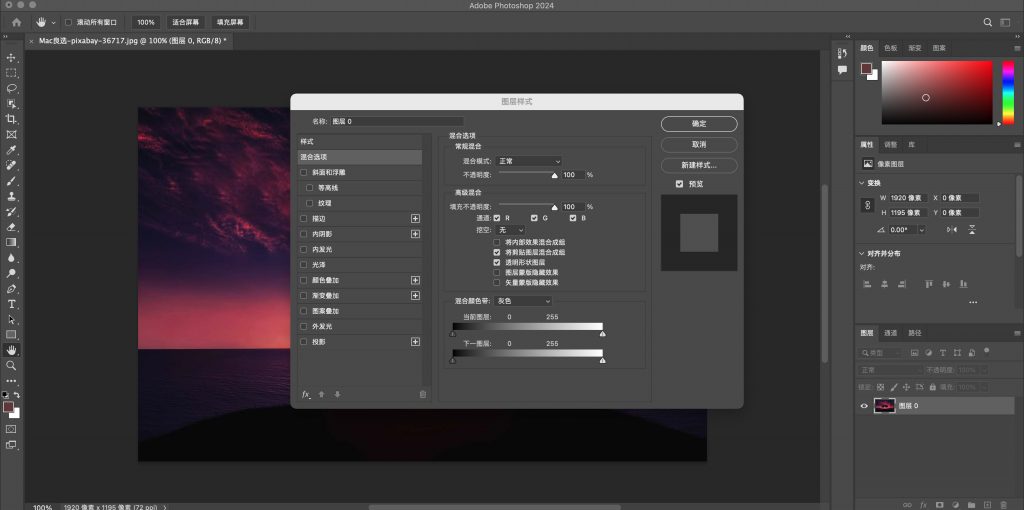Screen dimensions: 1024x510
Task: Toggle 滚动所有窗口 checkbox in options bar
Action: point(69,22)
